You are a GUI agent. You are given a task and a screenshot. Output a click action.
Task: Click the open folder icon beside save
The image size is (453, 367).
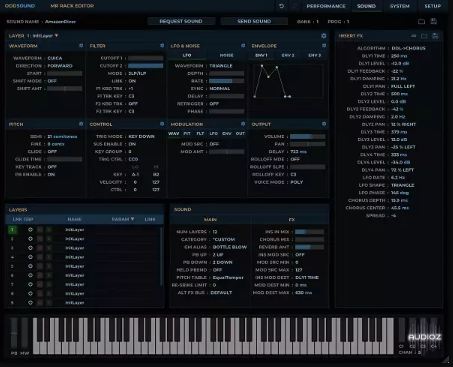tap(421, 22)
